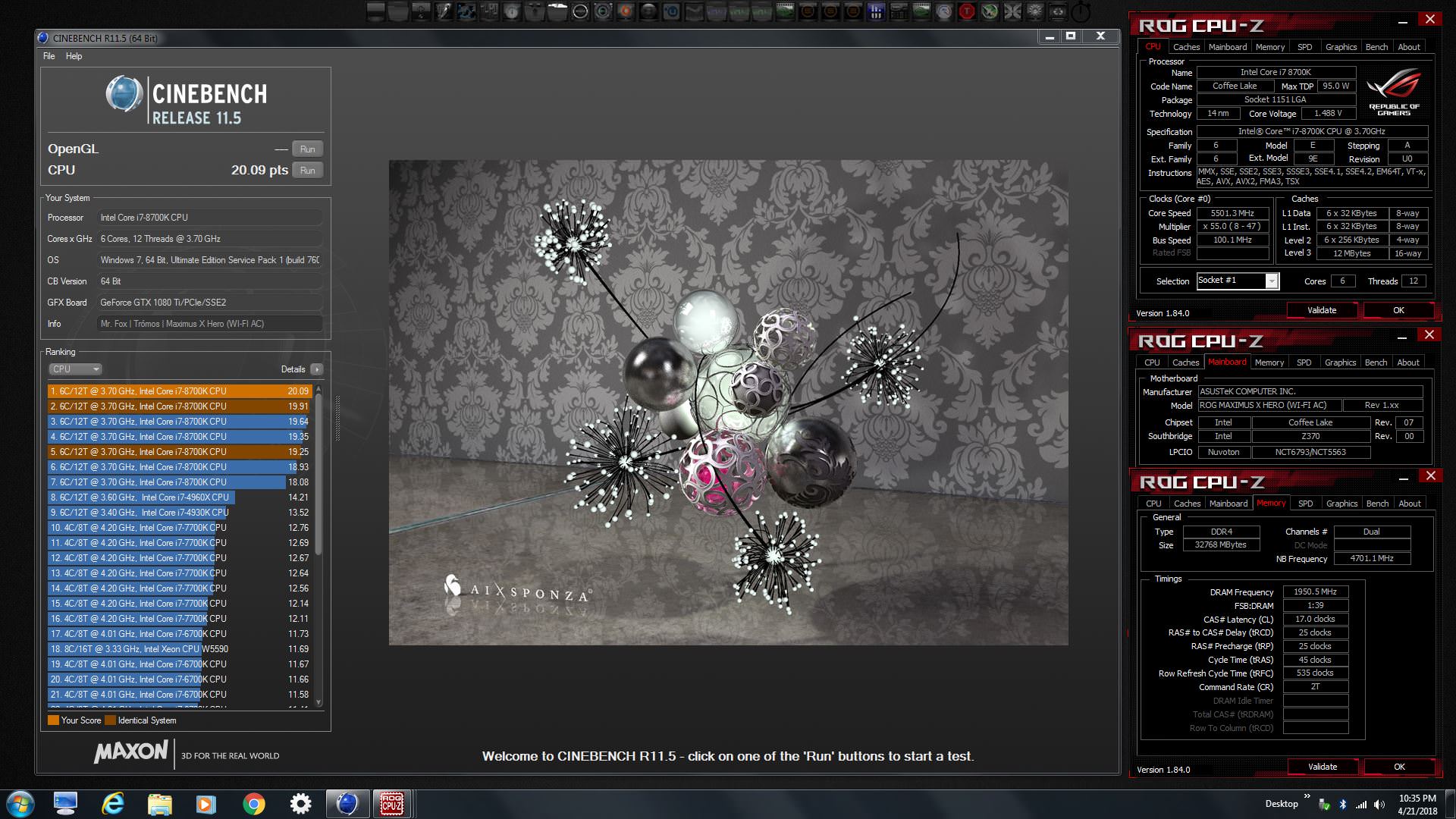Launch Internet Explorer from the taskbar
Viewport: 1456px width, 819px height.
[x=113, y=804]
